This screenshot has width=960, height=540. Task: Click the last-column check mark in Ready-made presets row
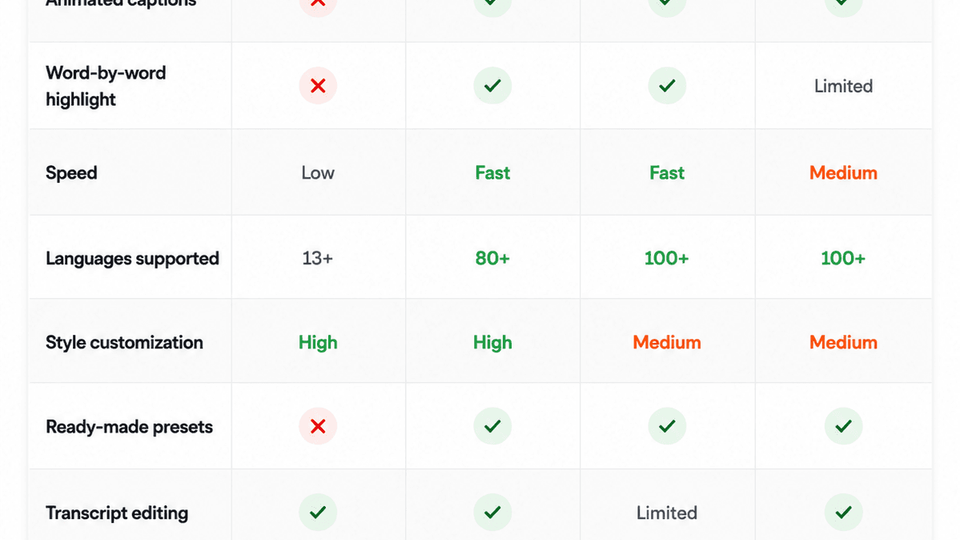843,426
